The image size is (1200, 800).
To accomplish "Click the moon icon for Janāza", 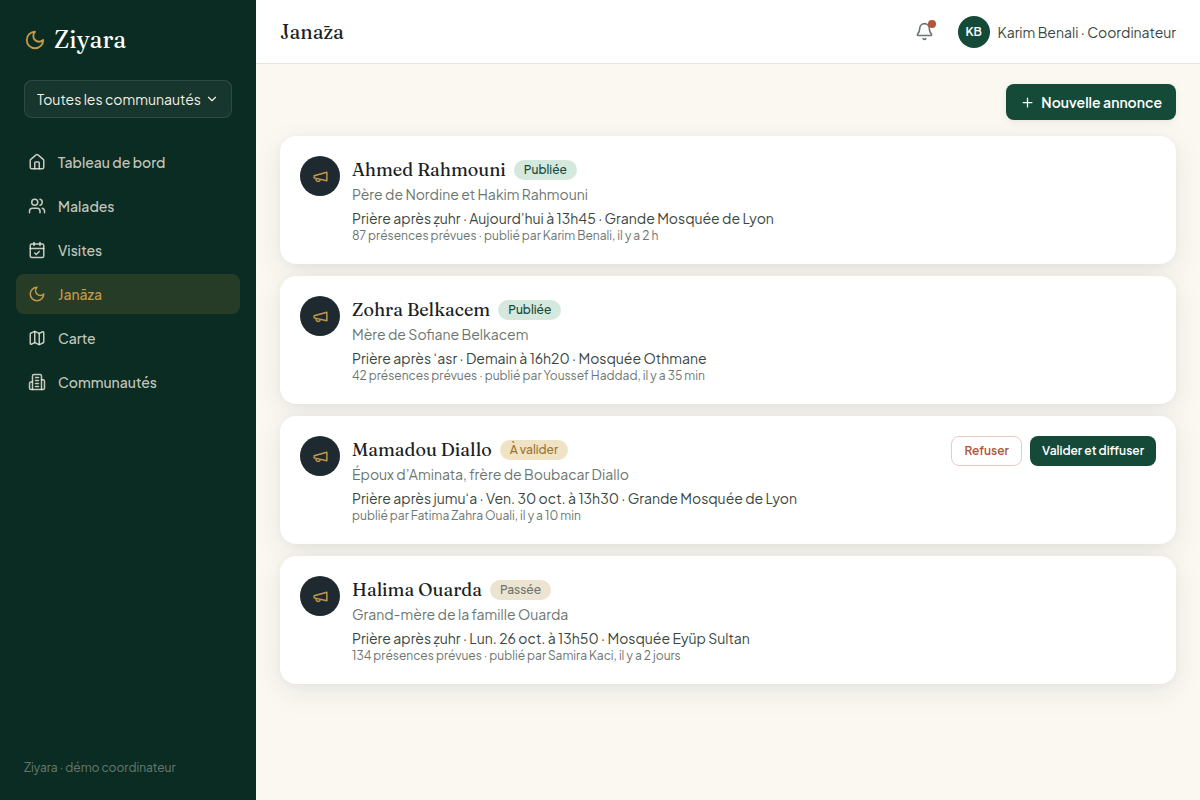I will pyautogui.click(x=37, y=294).
